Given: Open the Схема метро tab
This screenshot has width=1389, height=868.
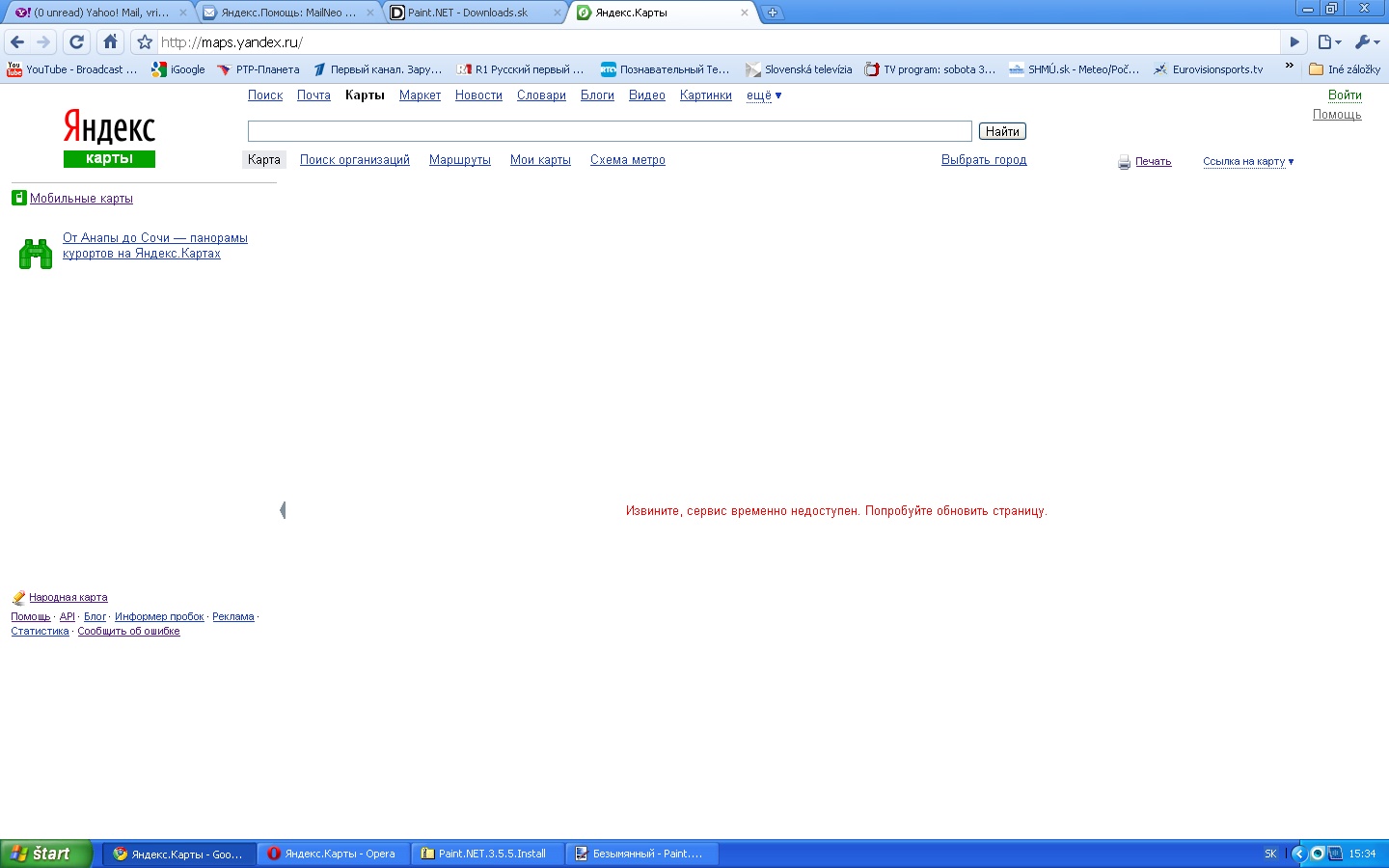Looking at the screenshot, I should point(628,160).
